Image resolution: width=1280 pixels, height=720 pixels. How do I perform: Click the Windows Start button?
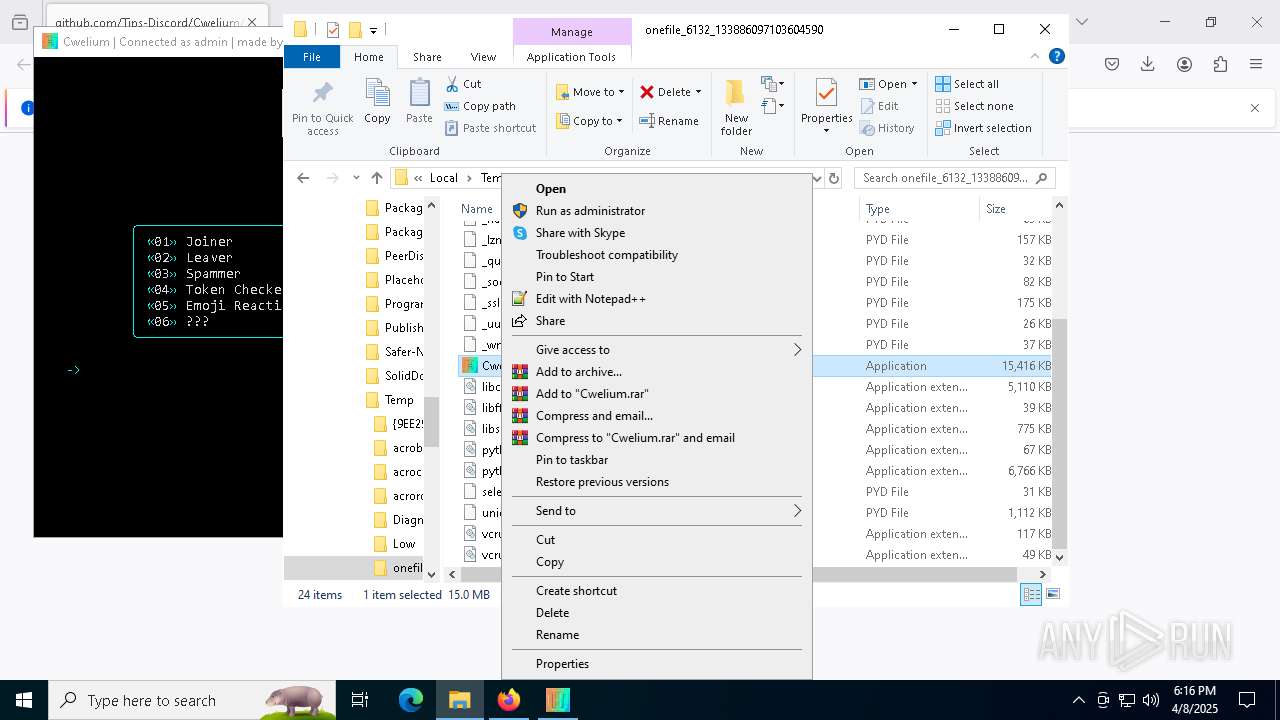(24, 701)
